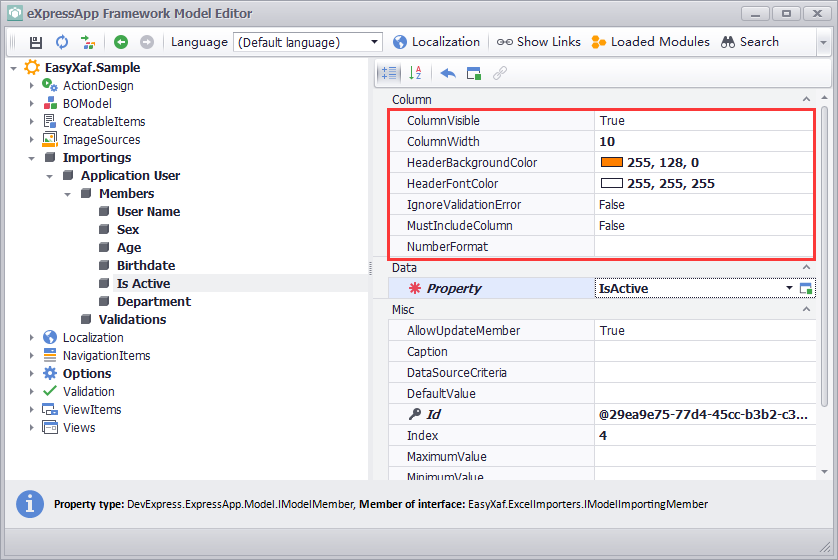838x560 pixels.
Task: Click the orange HeaderBackgroundColor swatch
Action: pyautogui.click(x=611, y=163)
